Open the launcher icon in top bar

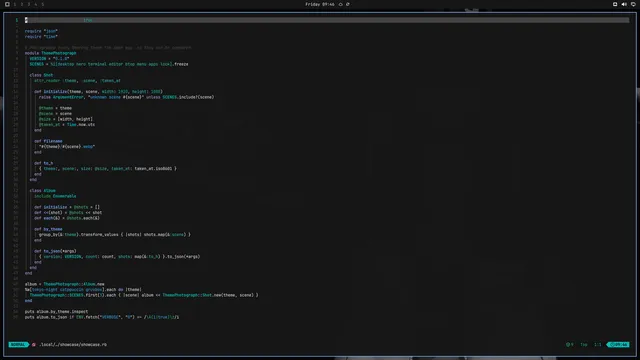pyautogui.click(x=7, y=4)
